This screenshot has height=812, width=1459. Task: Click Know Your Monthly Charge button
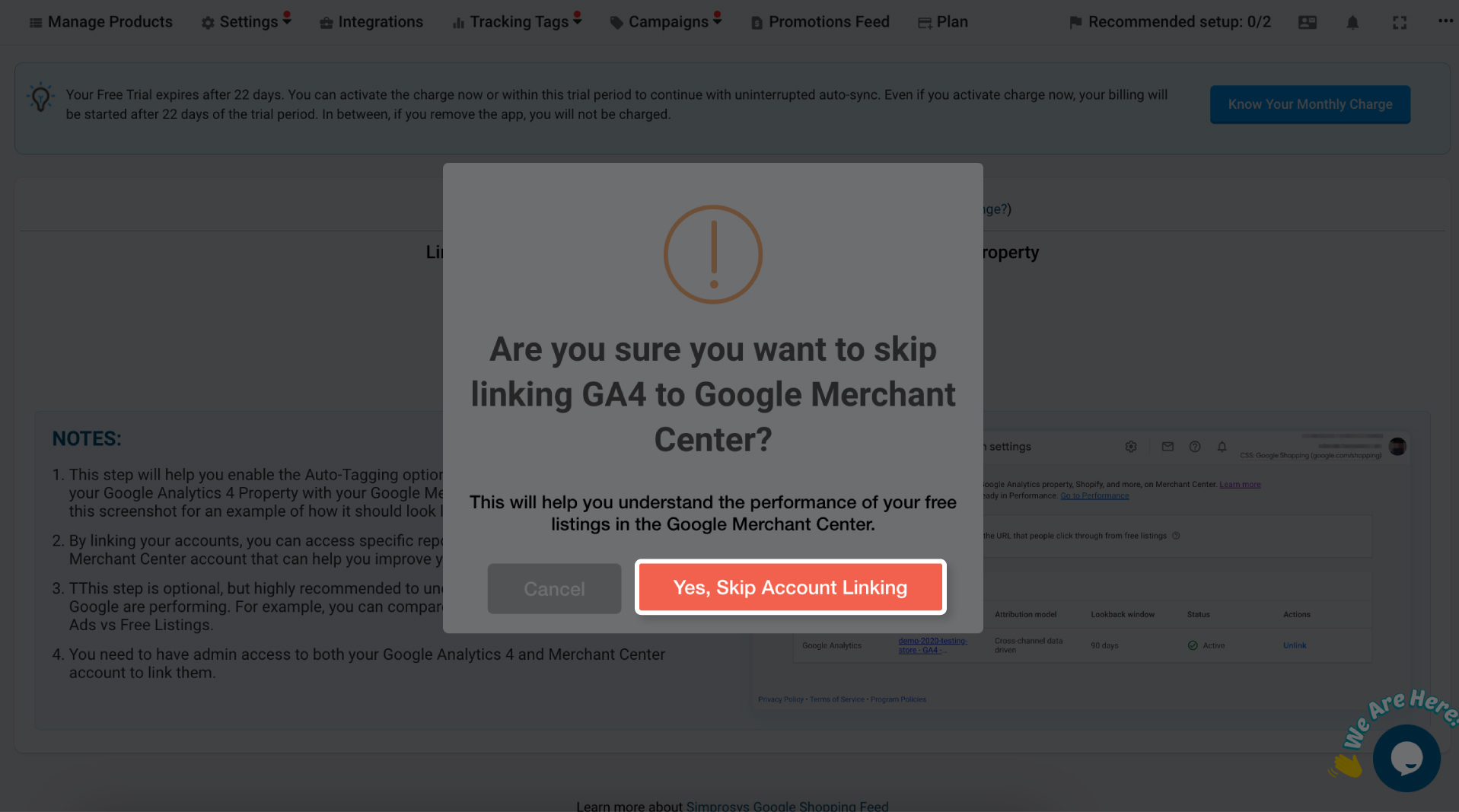point(1310,104)
